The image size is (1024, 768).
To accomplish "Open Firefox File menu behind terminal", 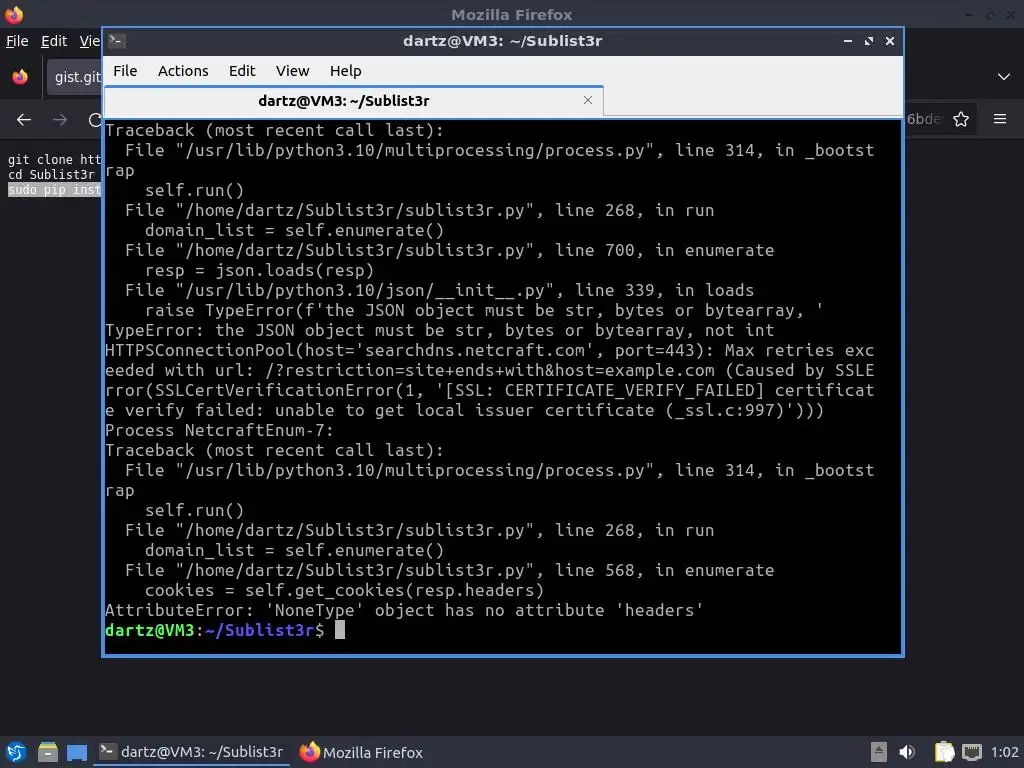I will click(17, 41).
